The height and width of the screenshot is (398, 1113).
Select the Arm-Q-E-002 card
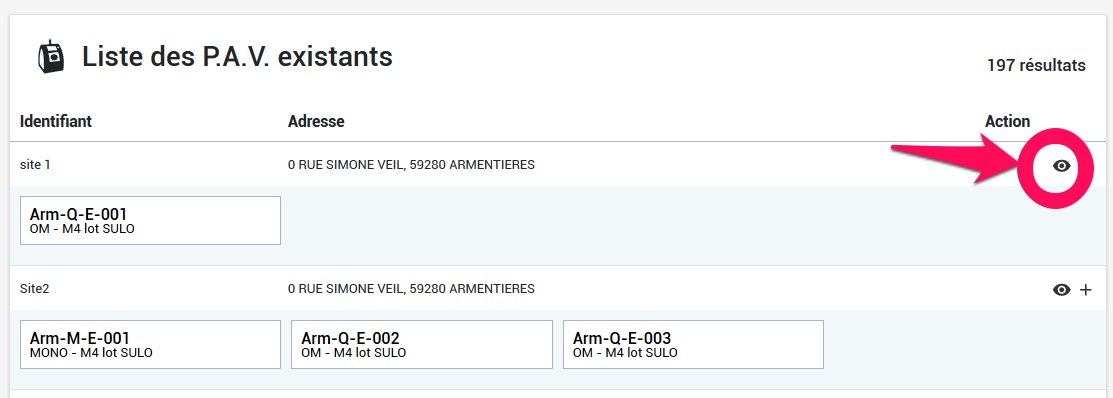coord(422,344)
